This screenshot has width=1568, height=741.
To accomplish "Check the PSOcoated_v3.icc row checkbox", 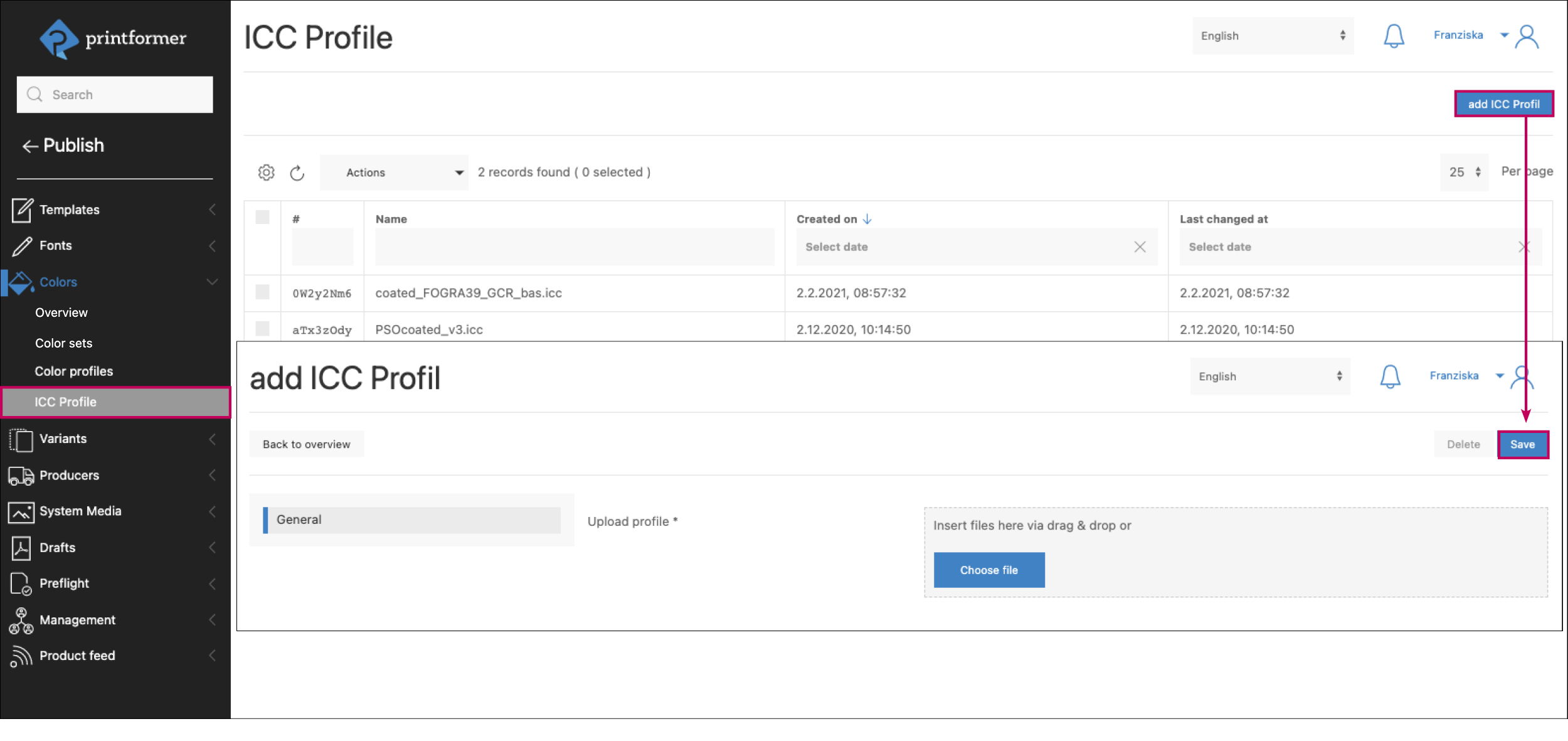I will [x=263, y=329].
